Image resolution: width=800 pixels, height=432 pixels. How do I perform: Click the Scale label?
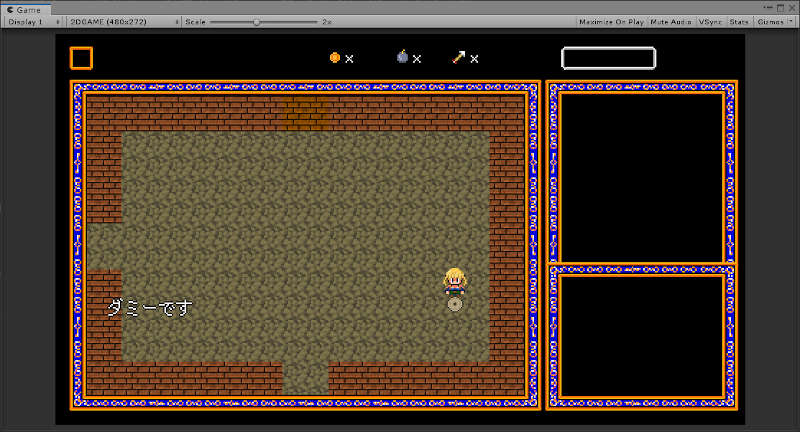coord(195,22)
